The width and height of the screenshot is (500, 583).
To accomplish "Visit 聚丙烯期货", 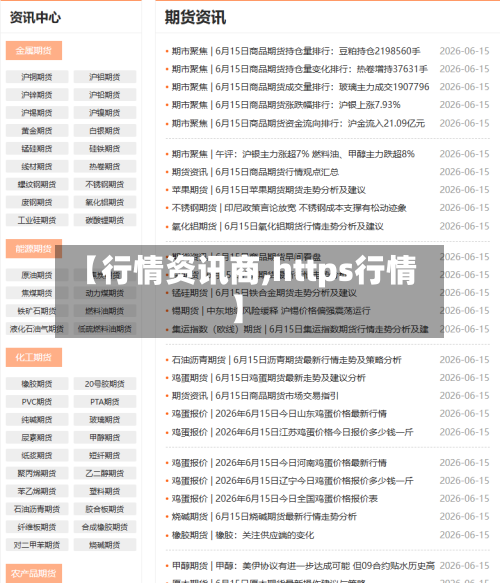I will 37,473.
